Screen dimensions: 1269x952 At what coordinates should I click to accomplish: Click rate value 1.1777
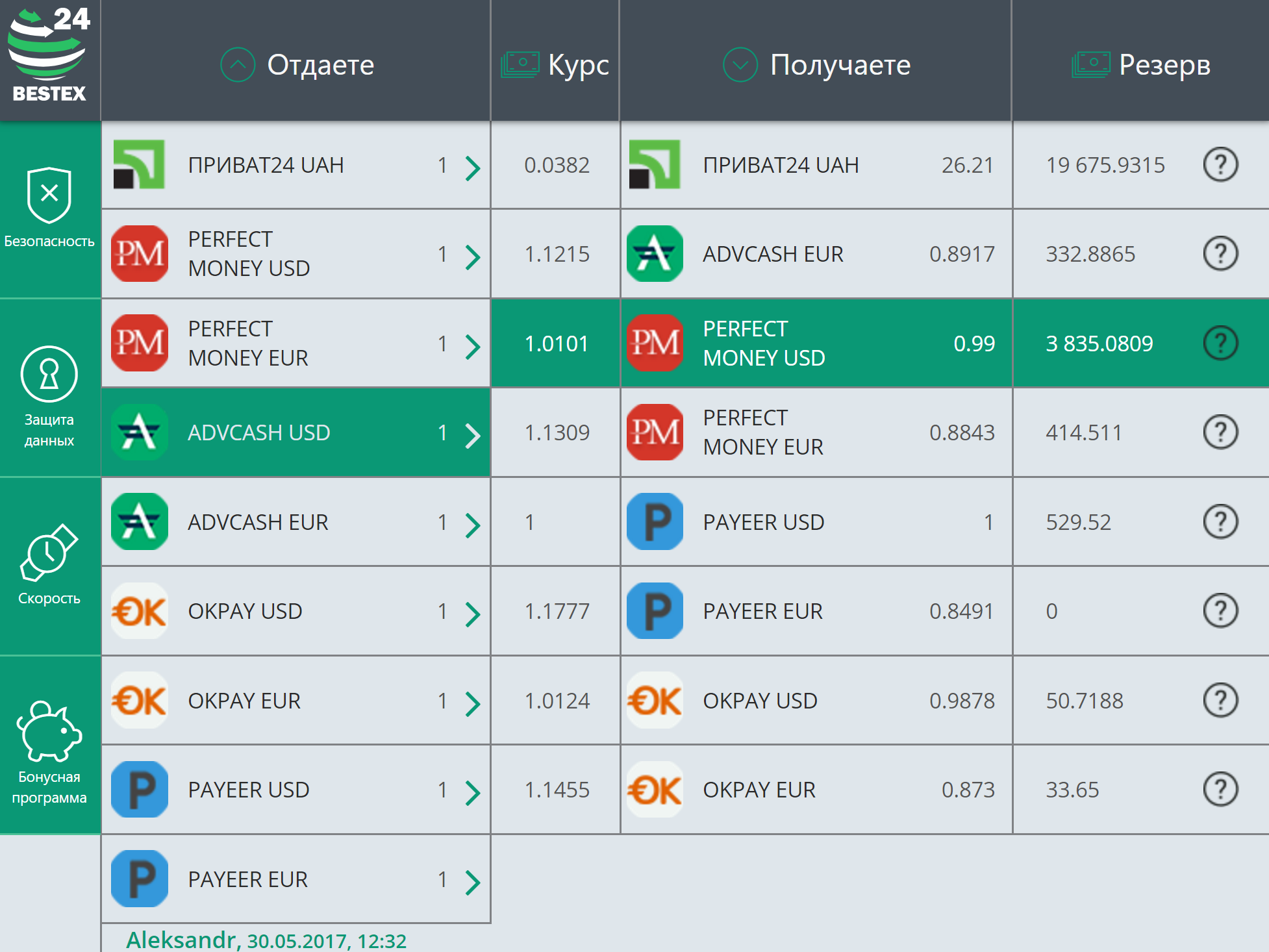(x=557, y=611)
